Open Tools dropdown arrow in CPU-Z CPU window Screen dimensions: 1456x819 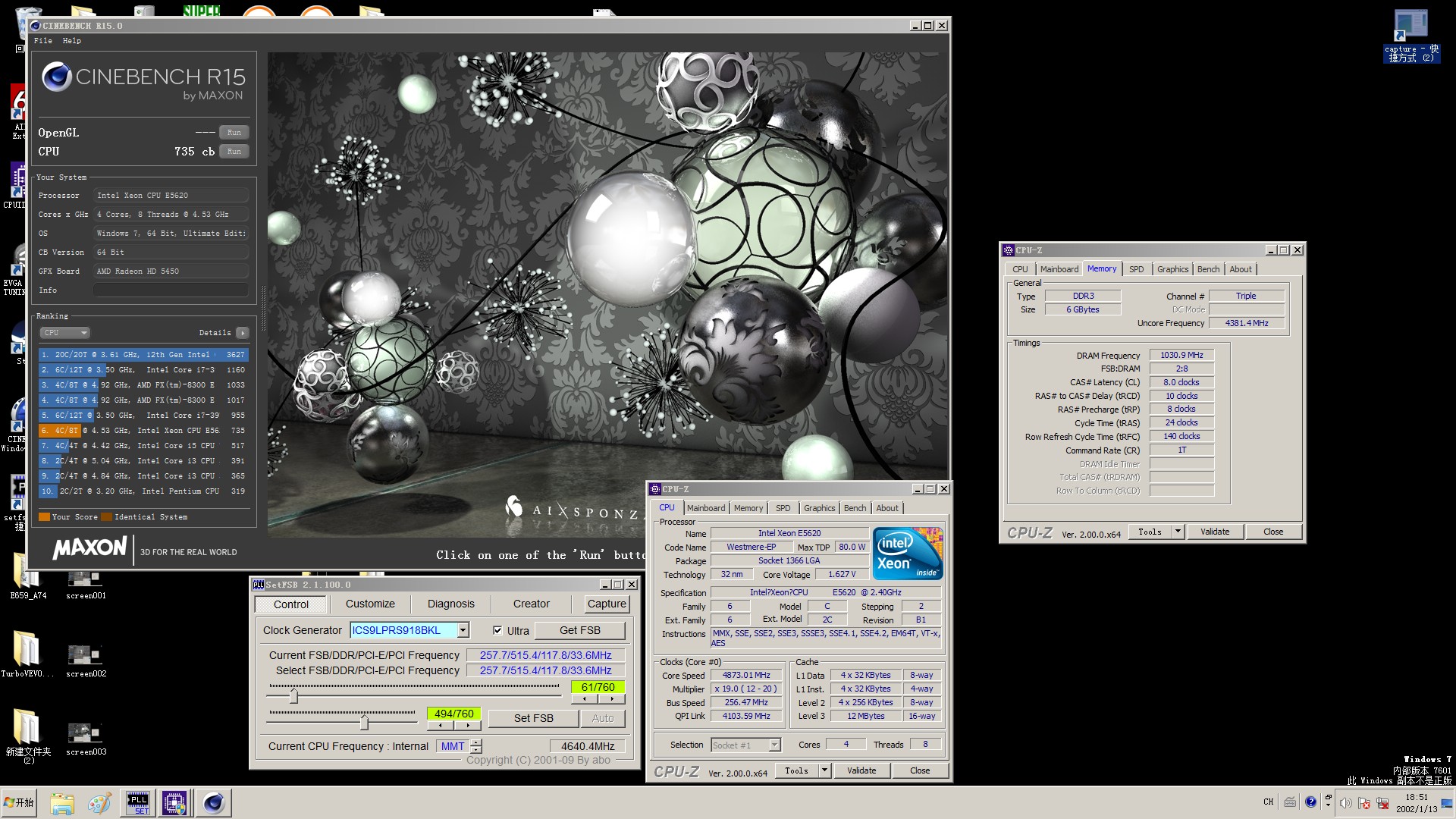tap(824, 770)
